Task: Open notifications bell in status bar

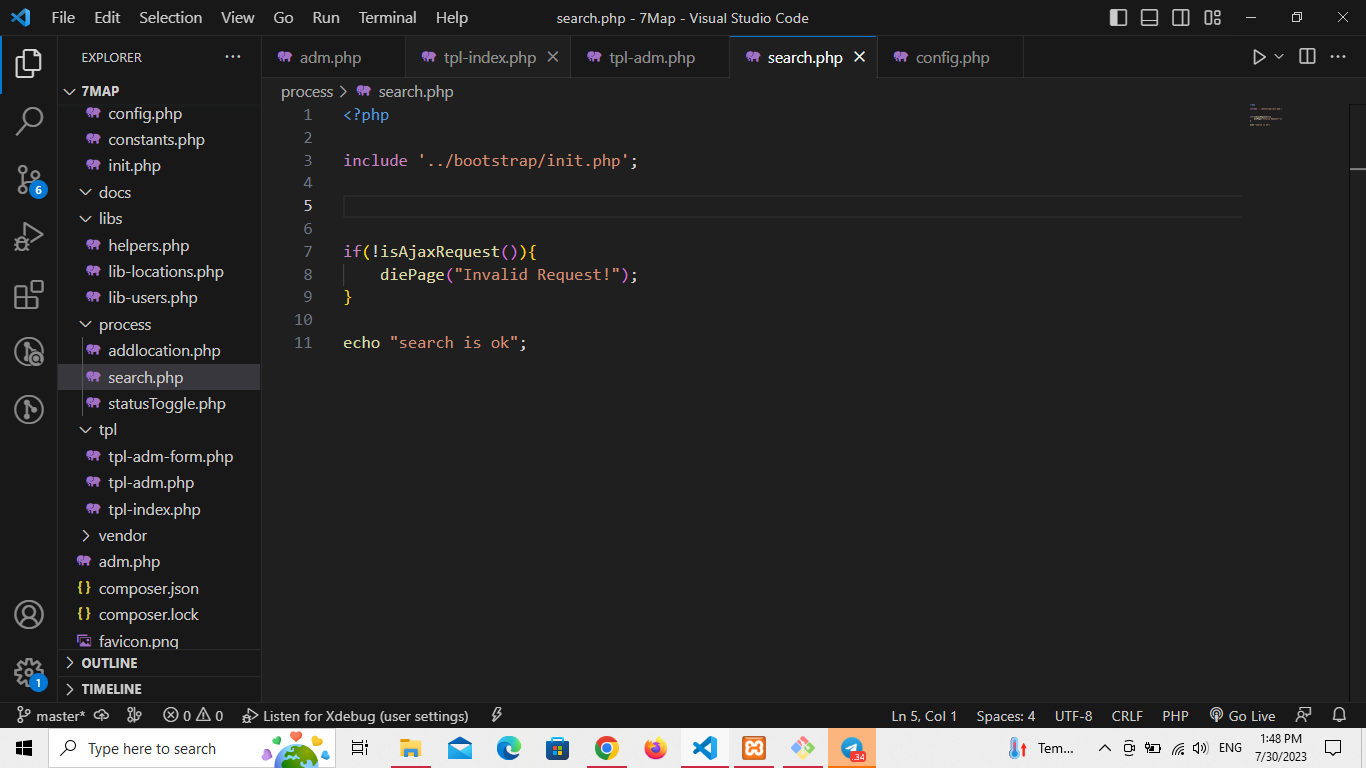Action: click(x=1339, y=716)
